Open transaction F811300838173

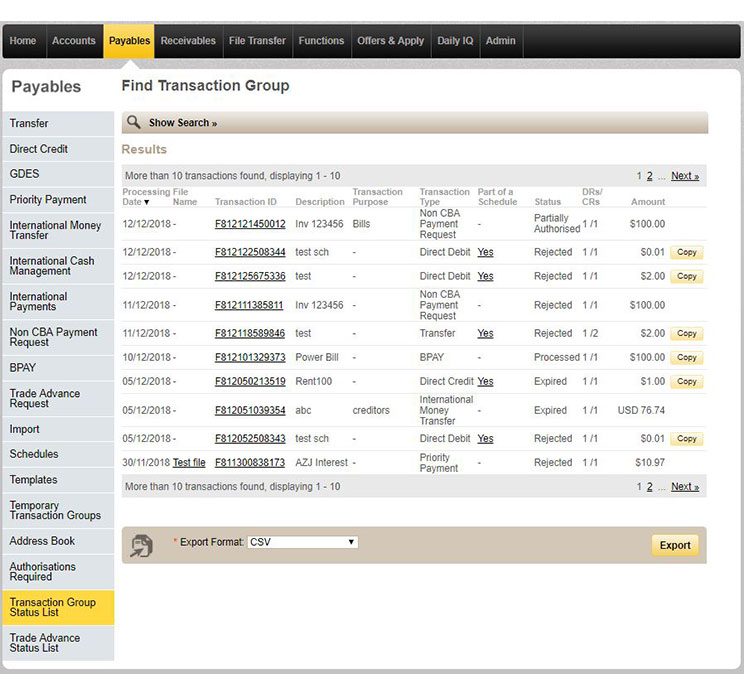coord(250,463)
